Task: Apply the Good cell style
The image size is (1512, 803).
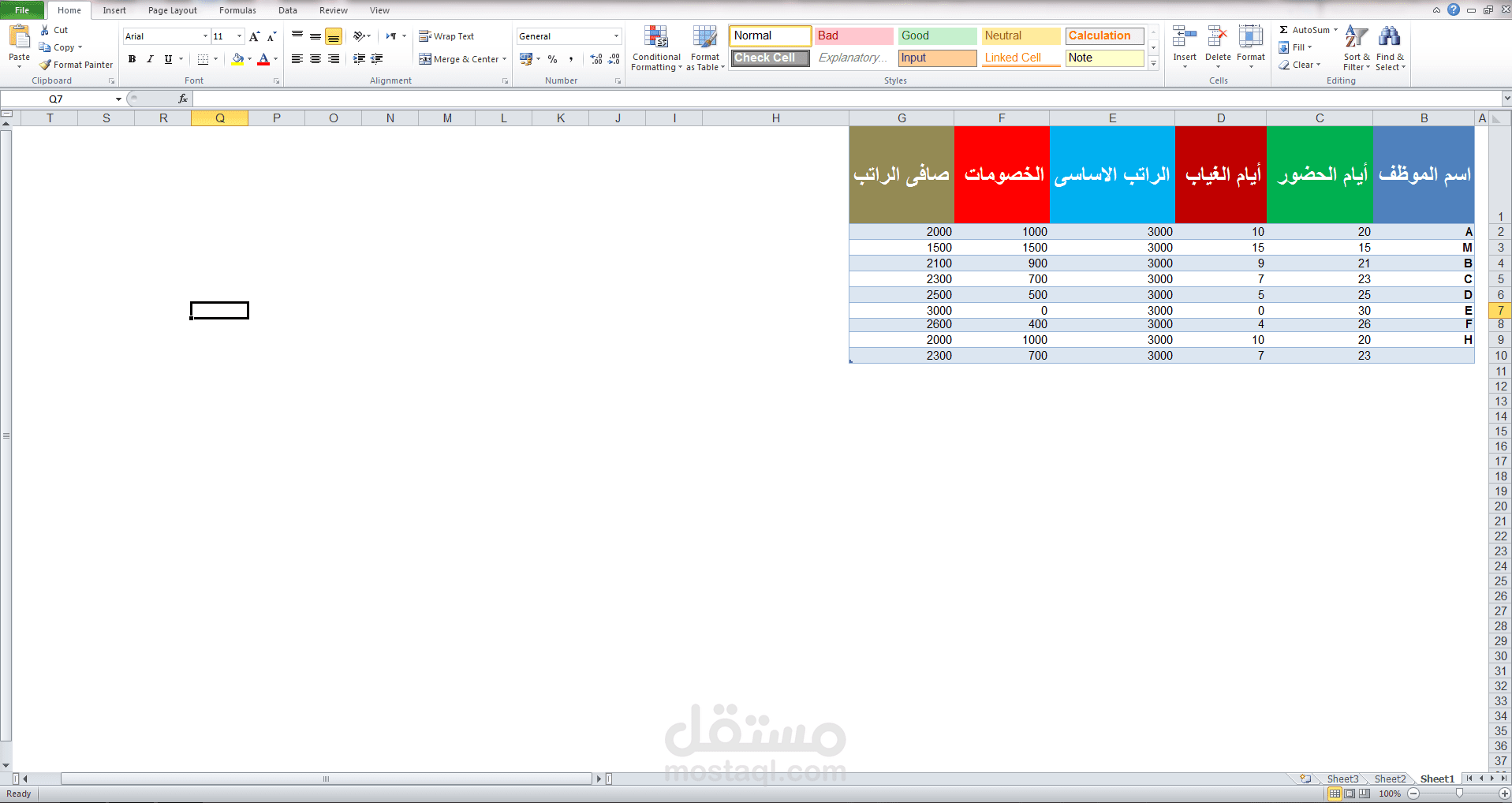Action: coord(938,35)
